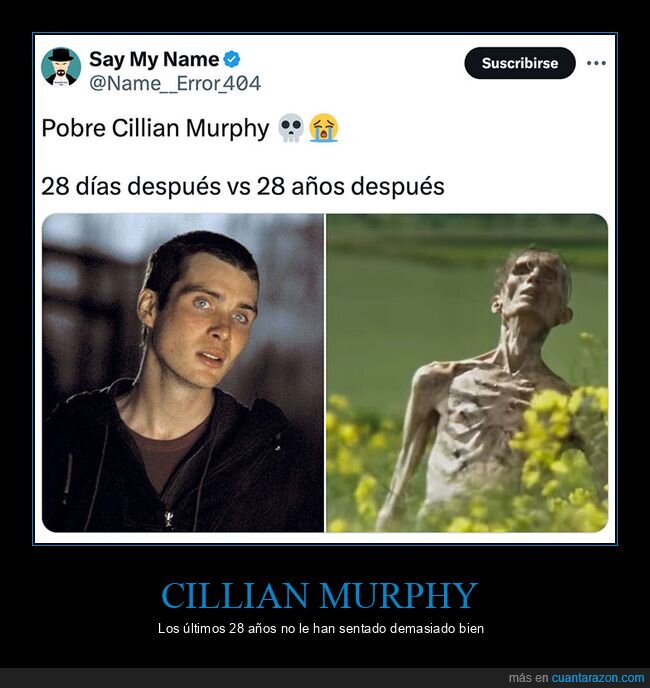Visit the cuantarazon.com link
Screen dimensions: 650x688
pos(598,678)
